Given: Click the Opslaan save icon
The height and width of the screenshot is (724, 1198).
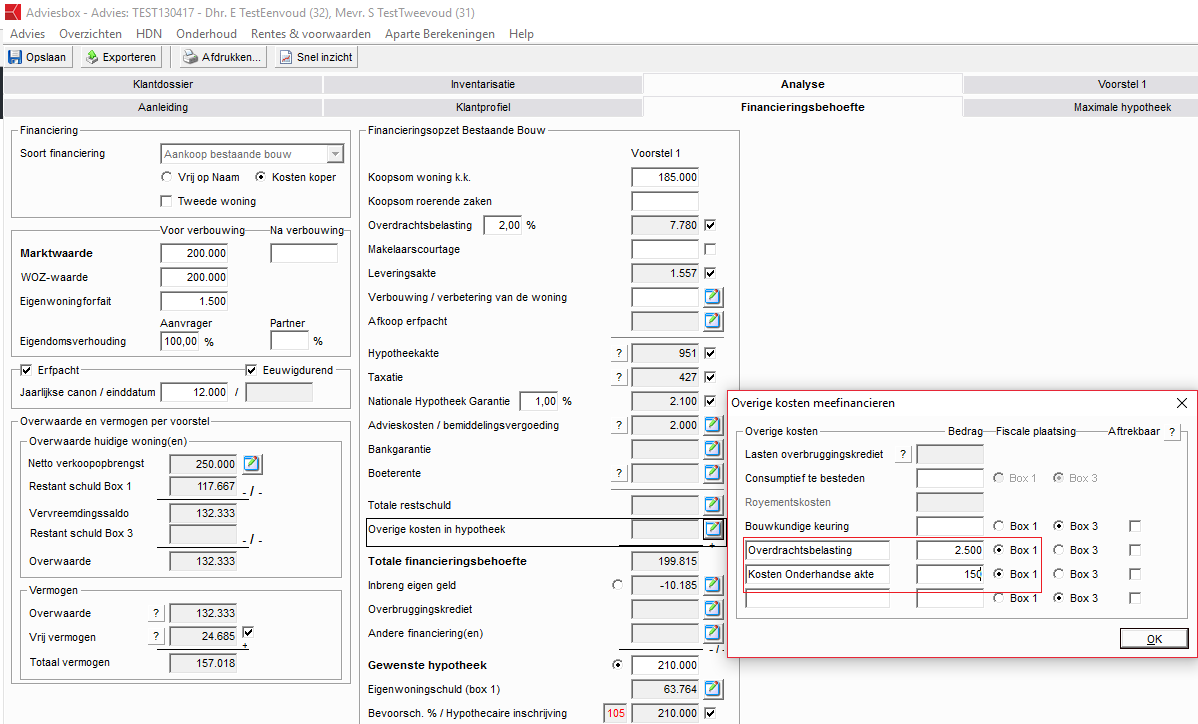Looking at the screenshot, I should pos(15,57).
